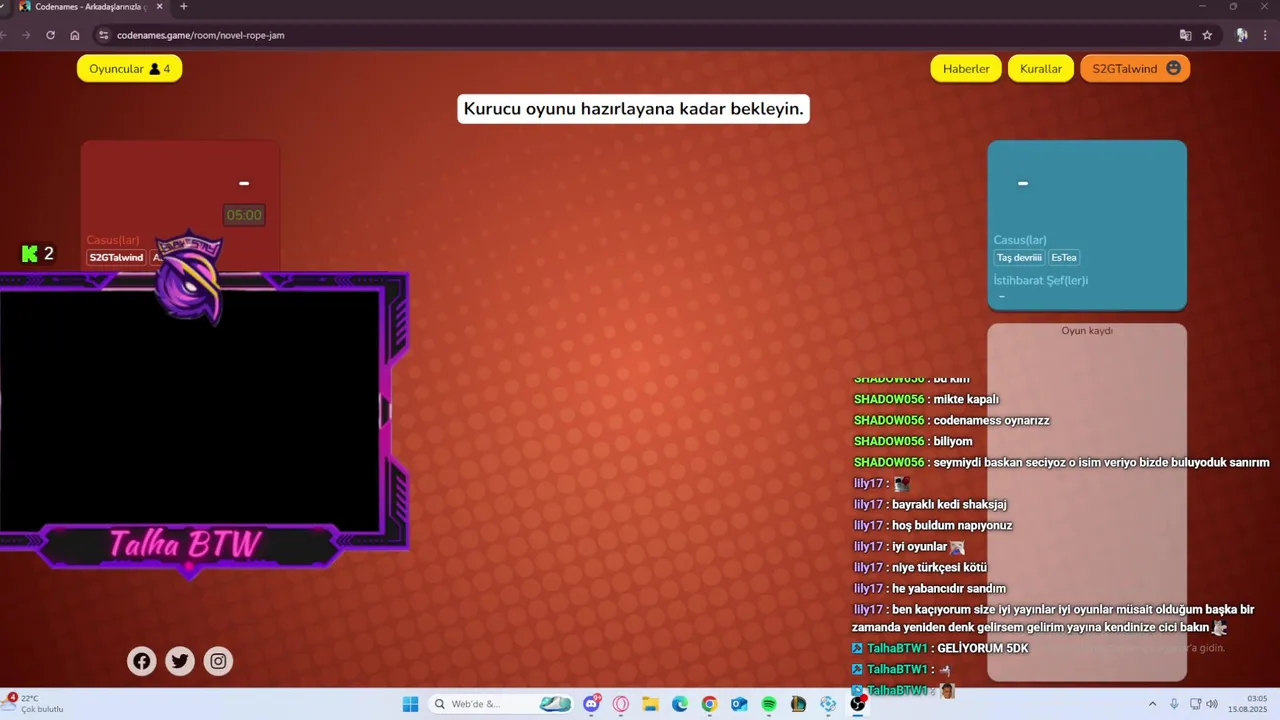Screen dimensions: 1280x720
Task: Click chat message 'niye türkçesi kötü'
Action: pyautogui.click(x=939, y=567)
